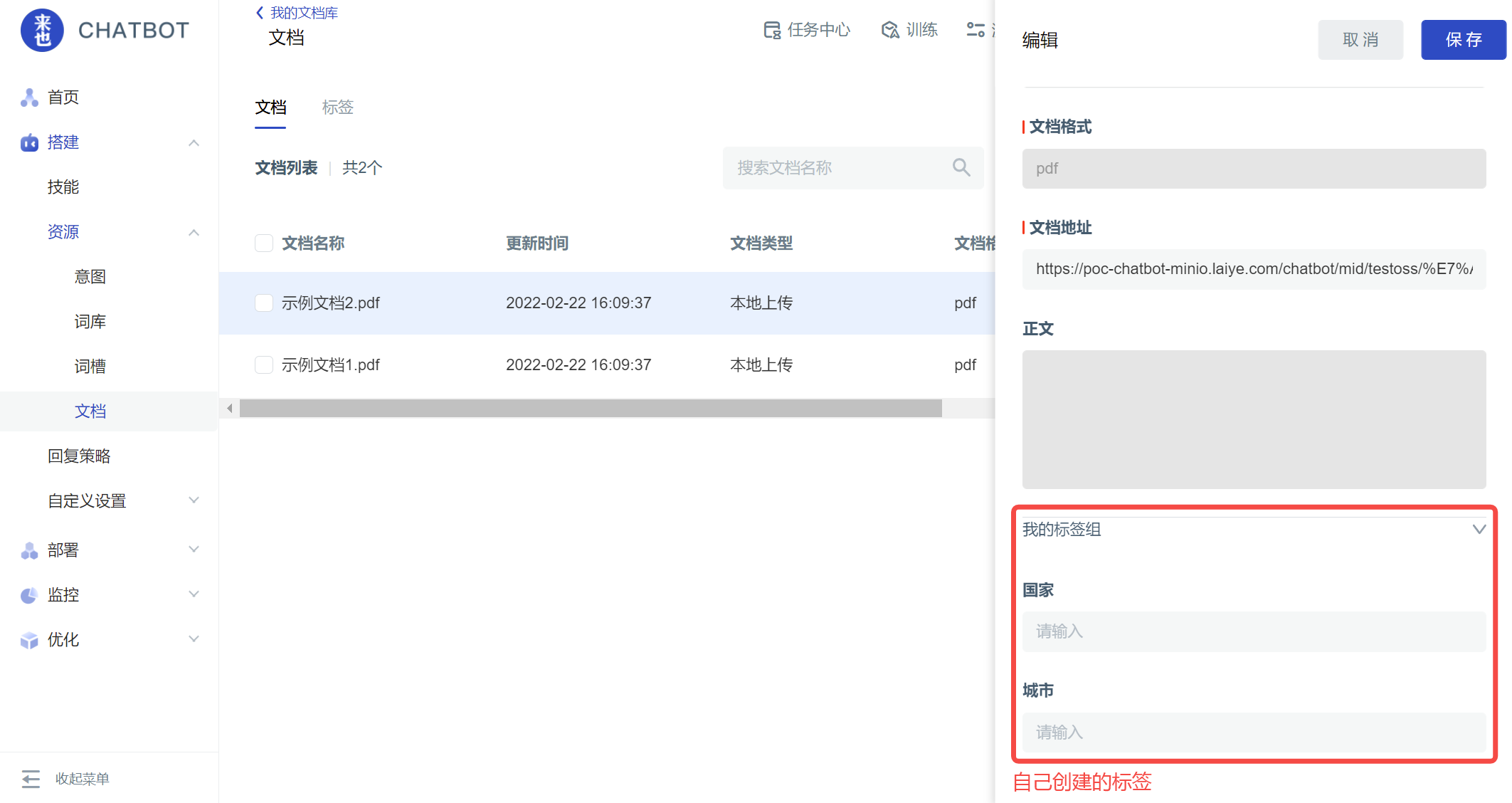Open 词库 under 资源

click(90, 322)
